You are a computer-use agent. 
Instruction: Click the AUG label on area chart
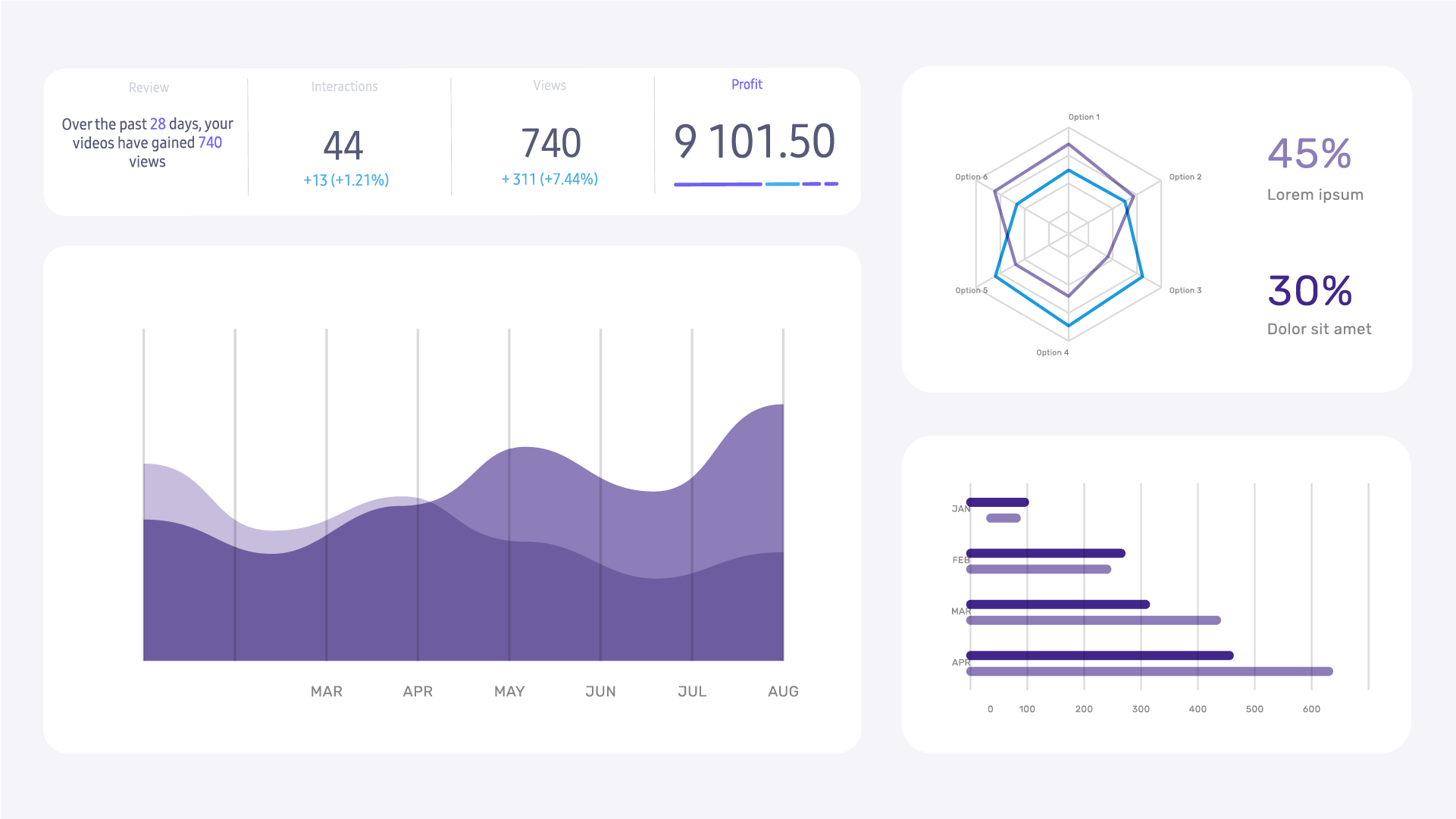(783, 692)
